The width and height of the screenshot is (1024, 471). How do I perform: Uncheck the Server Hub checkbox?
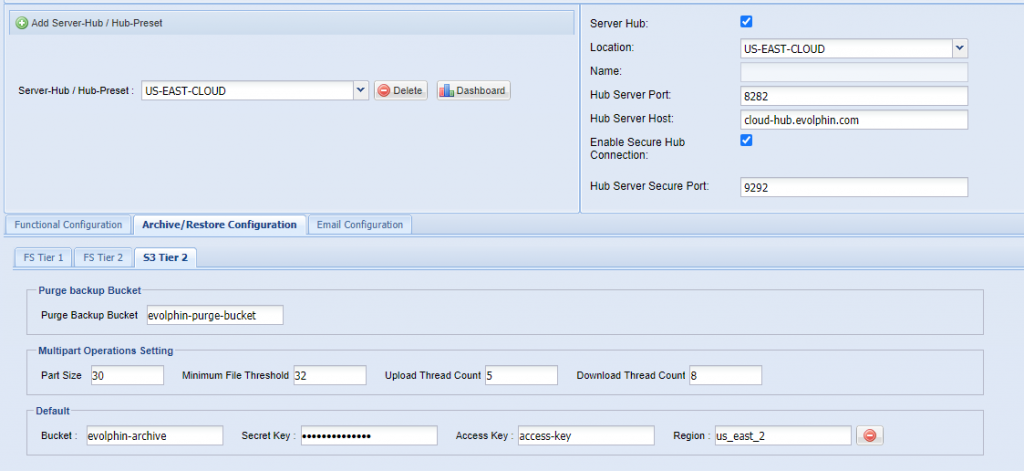pyautogui.click(x=746, y=22)
